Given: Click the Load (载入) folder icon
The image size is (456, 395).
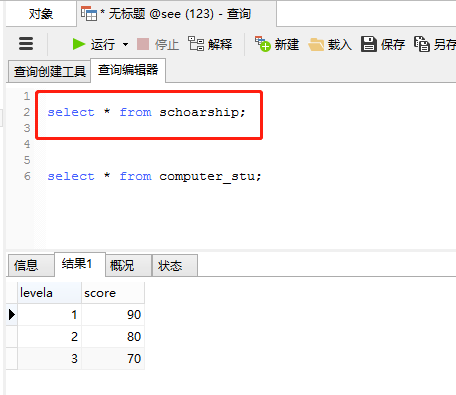Looking at the screenshot, I should pyautogui.click(x=316, y=44).
